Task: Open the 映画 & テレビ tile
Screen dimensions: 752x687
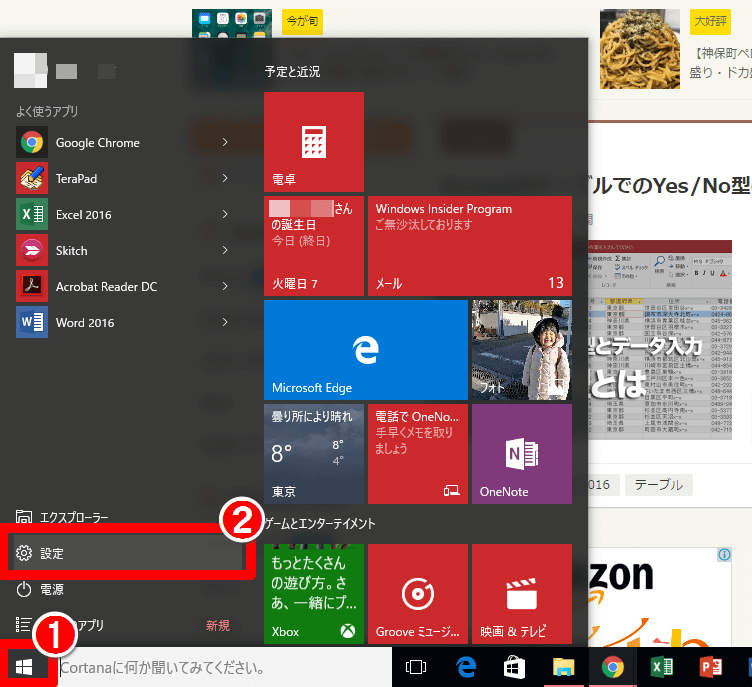Action: pos(522,594)
